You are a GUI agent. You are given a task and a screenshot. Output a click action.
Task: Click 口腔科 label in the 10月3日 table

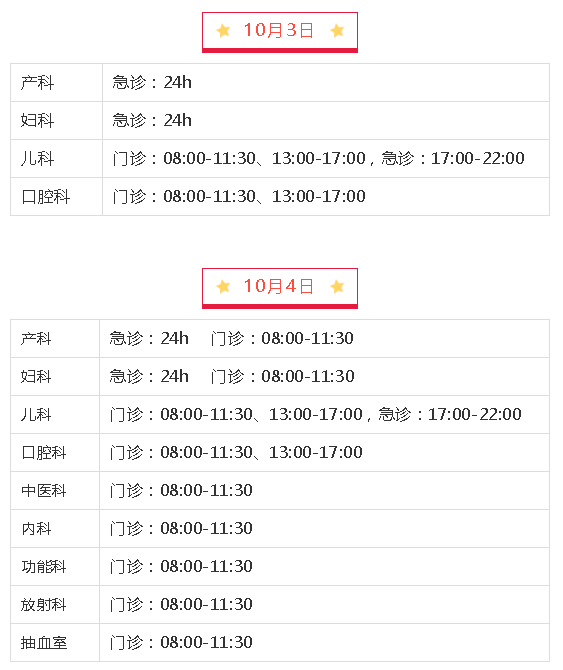pyautogui.click(x=46, y=197)
